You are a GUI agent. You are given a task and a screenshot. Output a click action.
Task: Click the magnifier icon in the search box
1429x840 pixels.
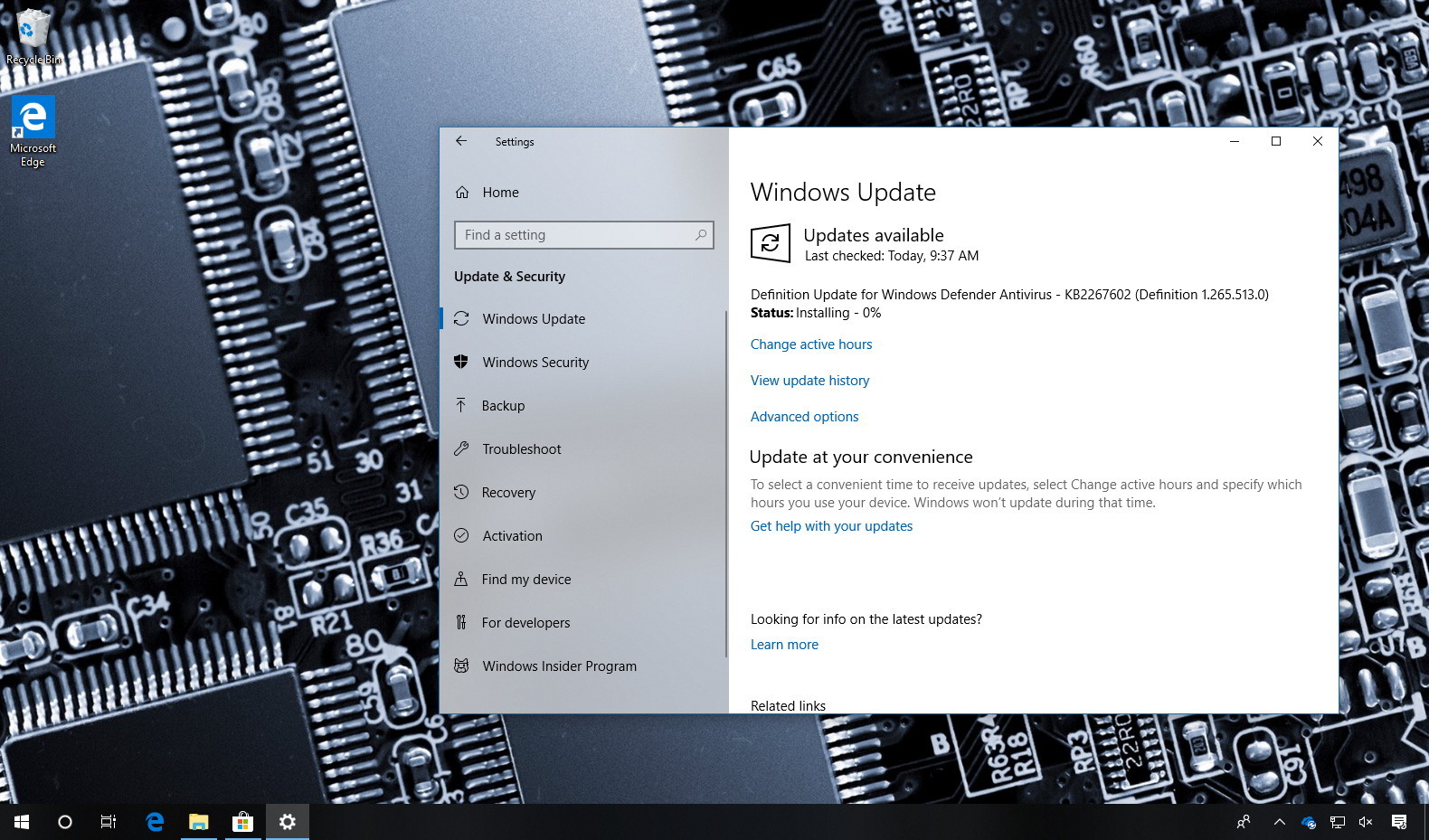coord(701,235)
